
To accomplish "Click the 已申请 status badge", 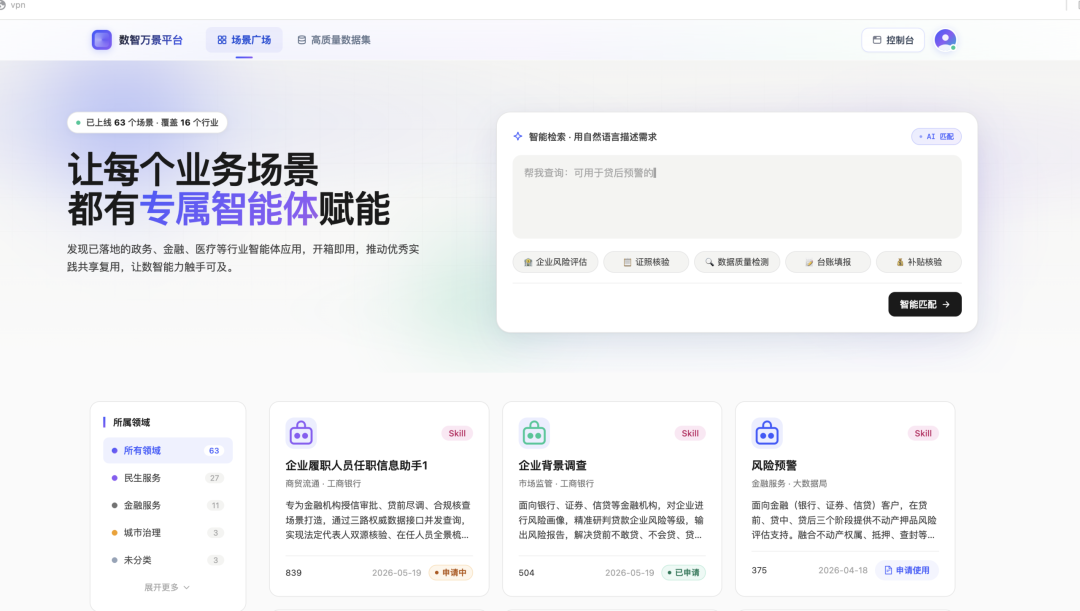I will coord(683,572).
